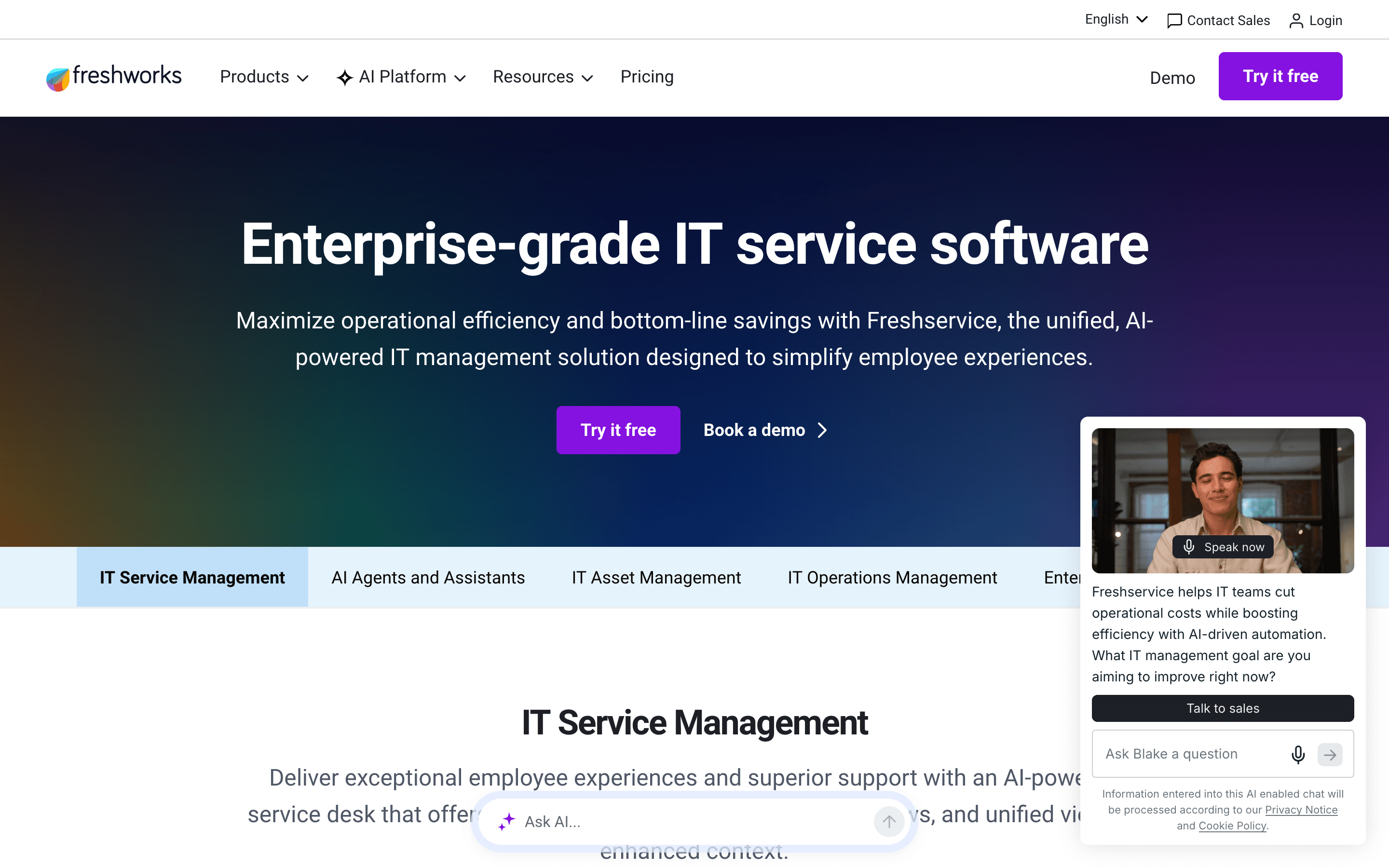Click the Contact Sales chat bubble icon
Viewport: 1389px width, 868px height.
[x=1174, y=21]
